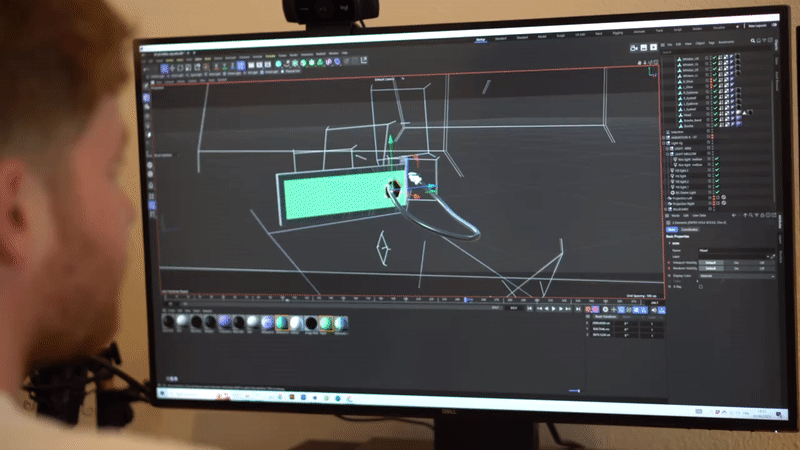Click the green triangle volume/deformer icon

point(320,63)
